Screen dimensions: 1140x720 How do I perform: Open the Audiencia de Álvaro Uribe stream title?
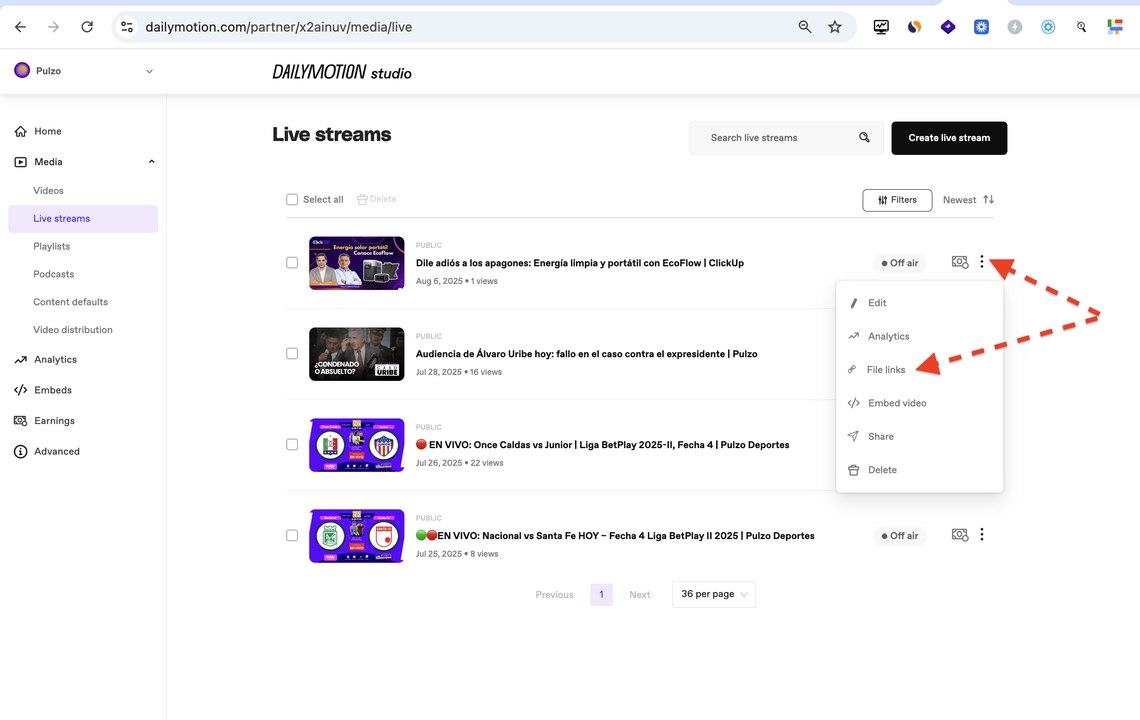[x=587, y=354]
